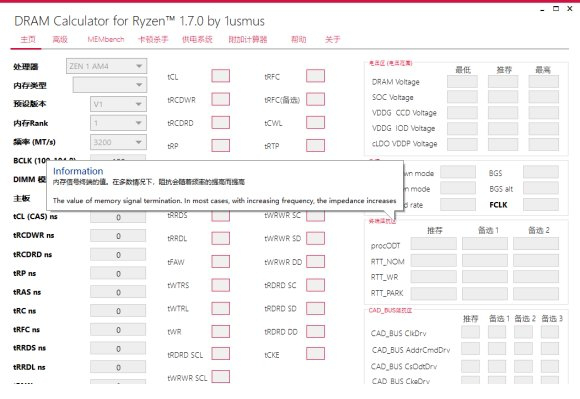Viewport: 580px width, 399px height.
Task: Click the tRFC ns value field
Action: (118, 329)
